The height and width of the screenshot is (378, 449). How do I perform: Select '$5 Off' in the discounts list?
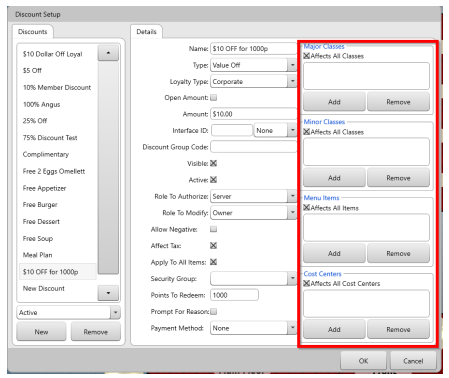point(57,71)
